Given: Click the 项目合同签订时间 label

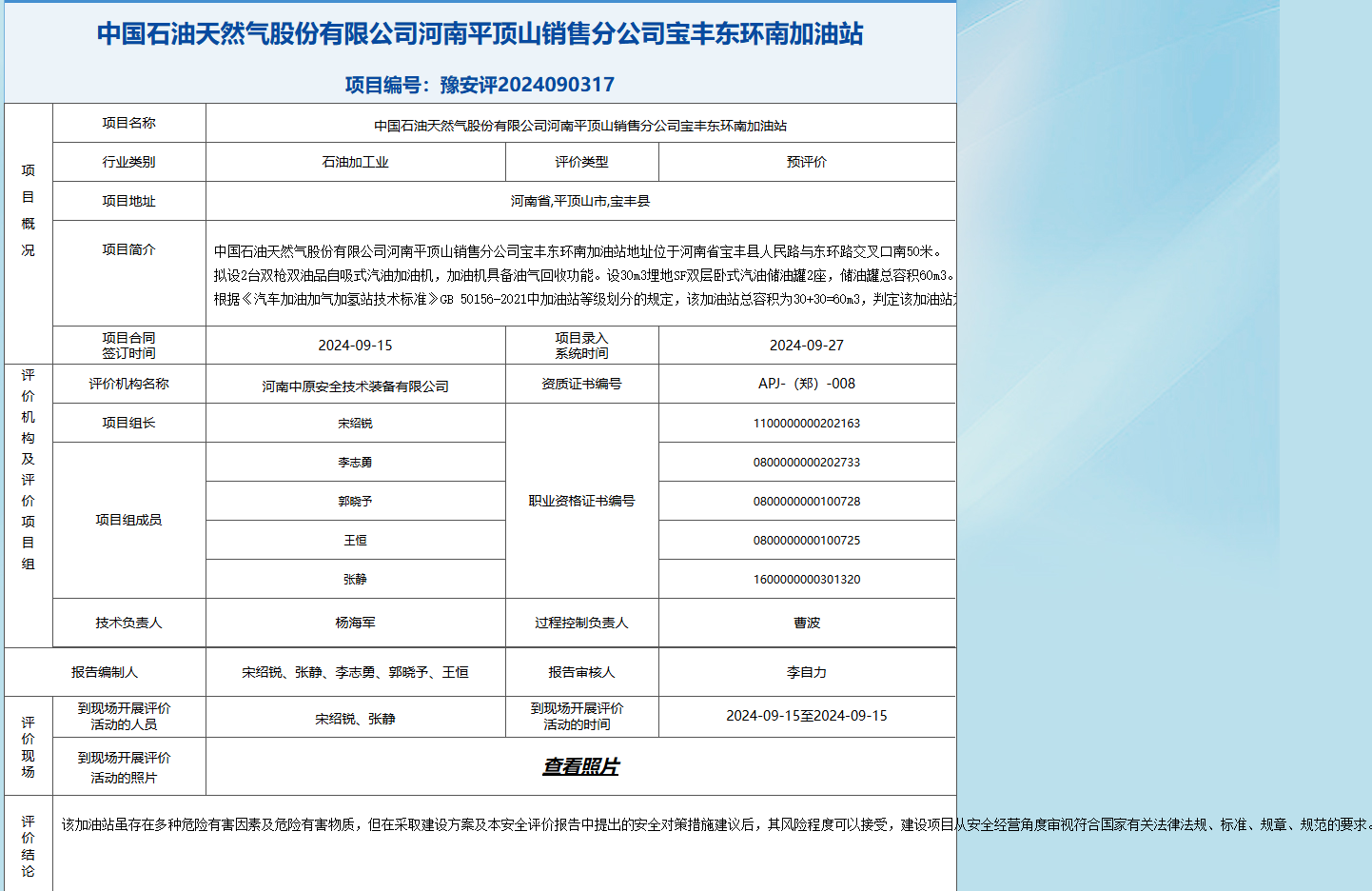Looking at the screenshot, I should click(x=129, y=346).
